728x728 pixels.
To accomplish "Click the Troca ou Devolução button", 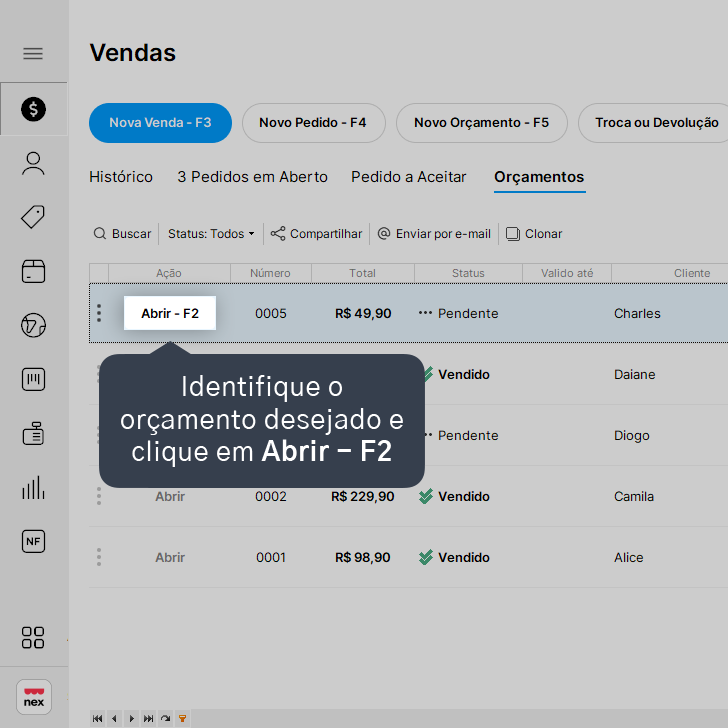I will click(655, 123).
